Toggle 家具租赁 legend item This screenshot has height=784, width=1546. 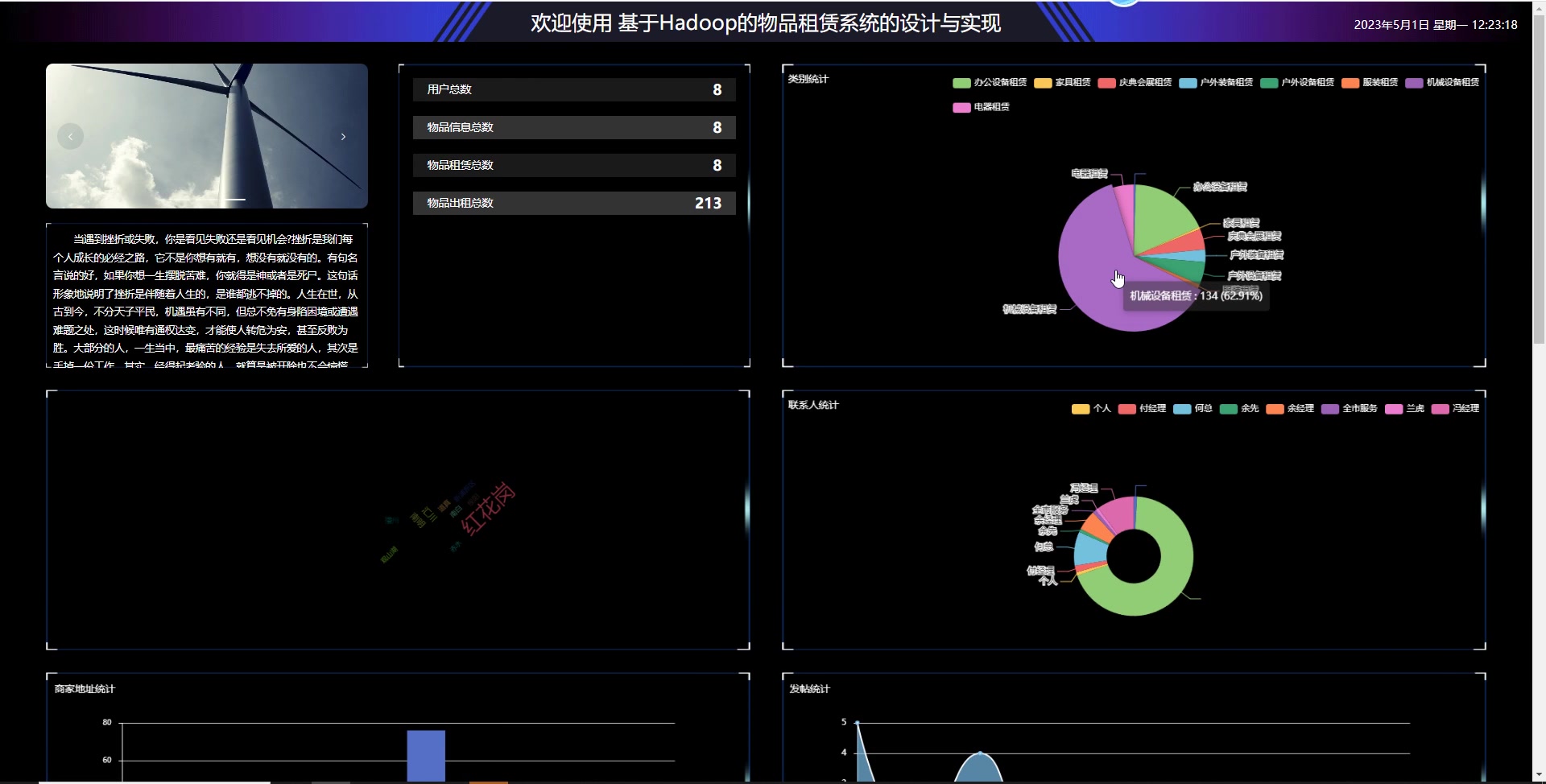(x=1062, y=83)
